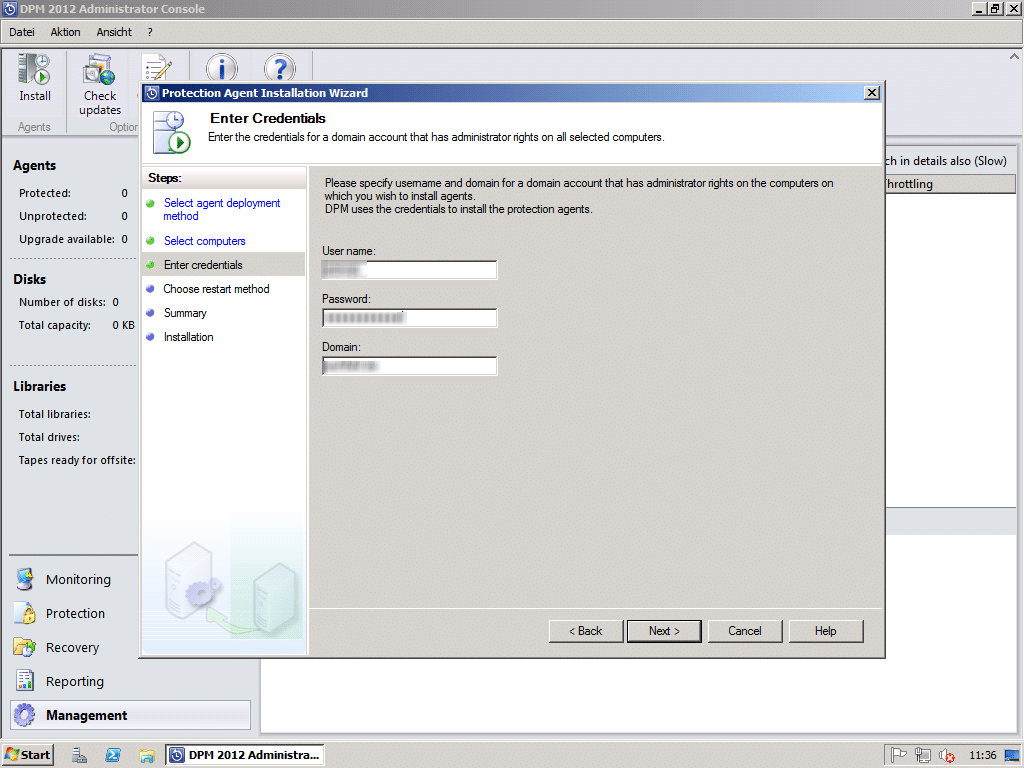Viewport: 1024px width, 768px height.
Task: Switch to Monitoring workspace label
Action: pyautogui.click(x=78, y=579)
